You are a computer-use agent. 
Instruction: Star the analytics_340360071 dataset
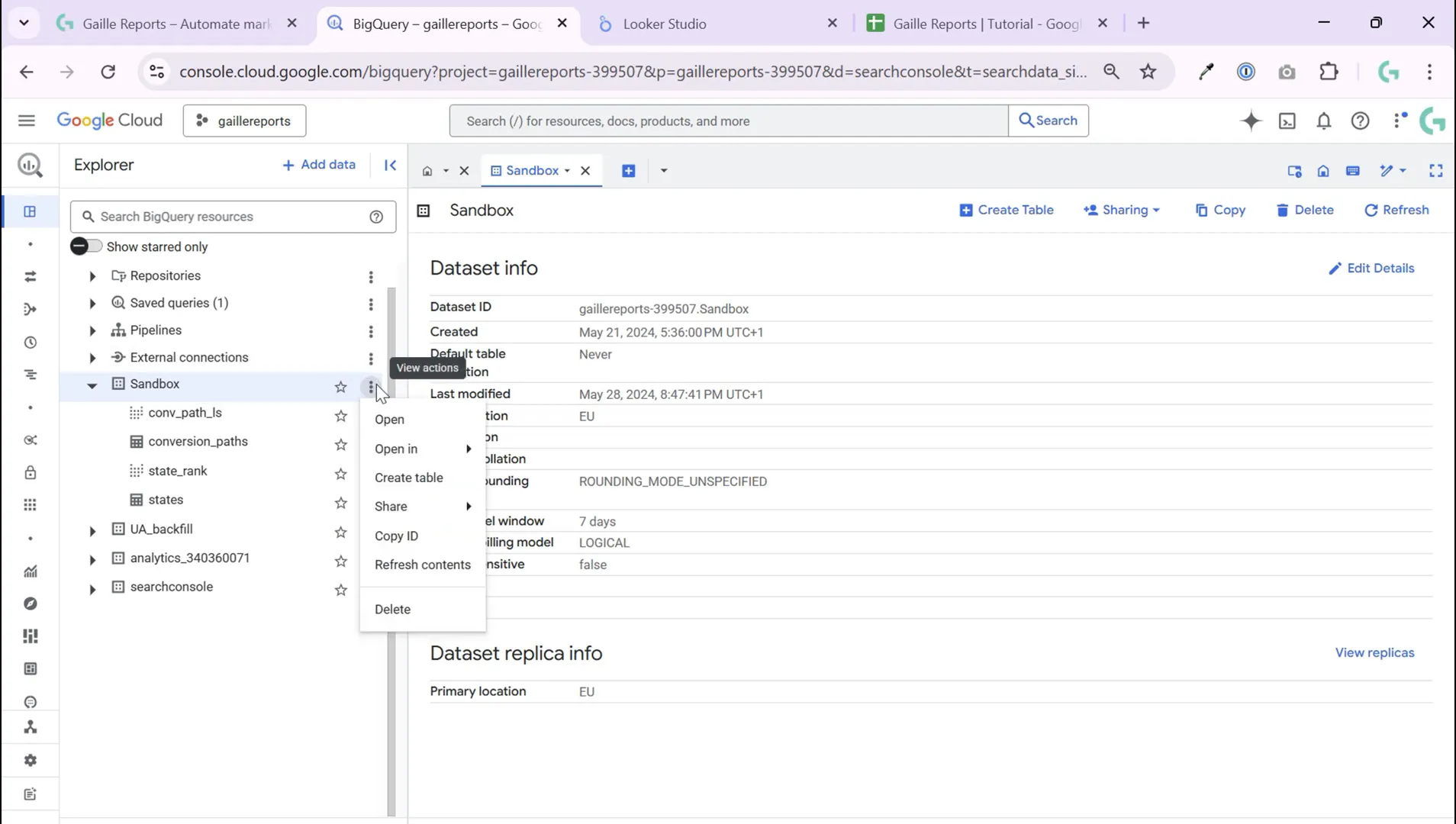click(340, 561)
